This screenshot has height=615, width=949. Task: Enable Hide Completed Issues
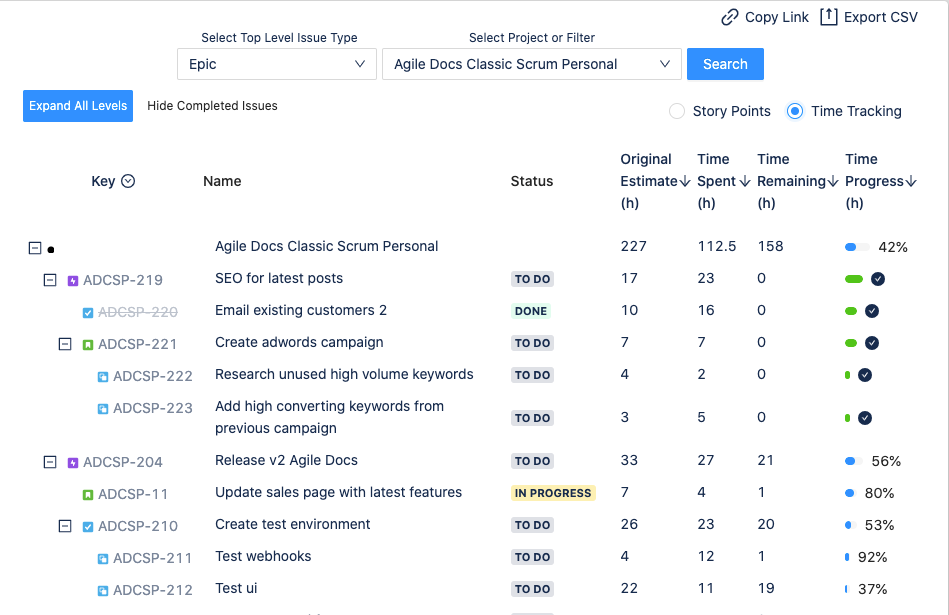pos(212,105)
